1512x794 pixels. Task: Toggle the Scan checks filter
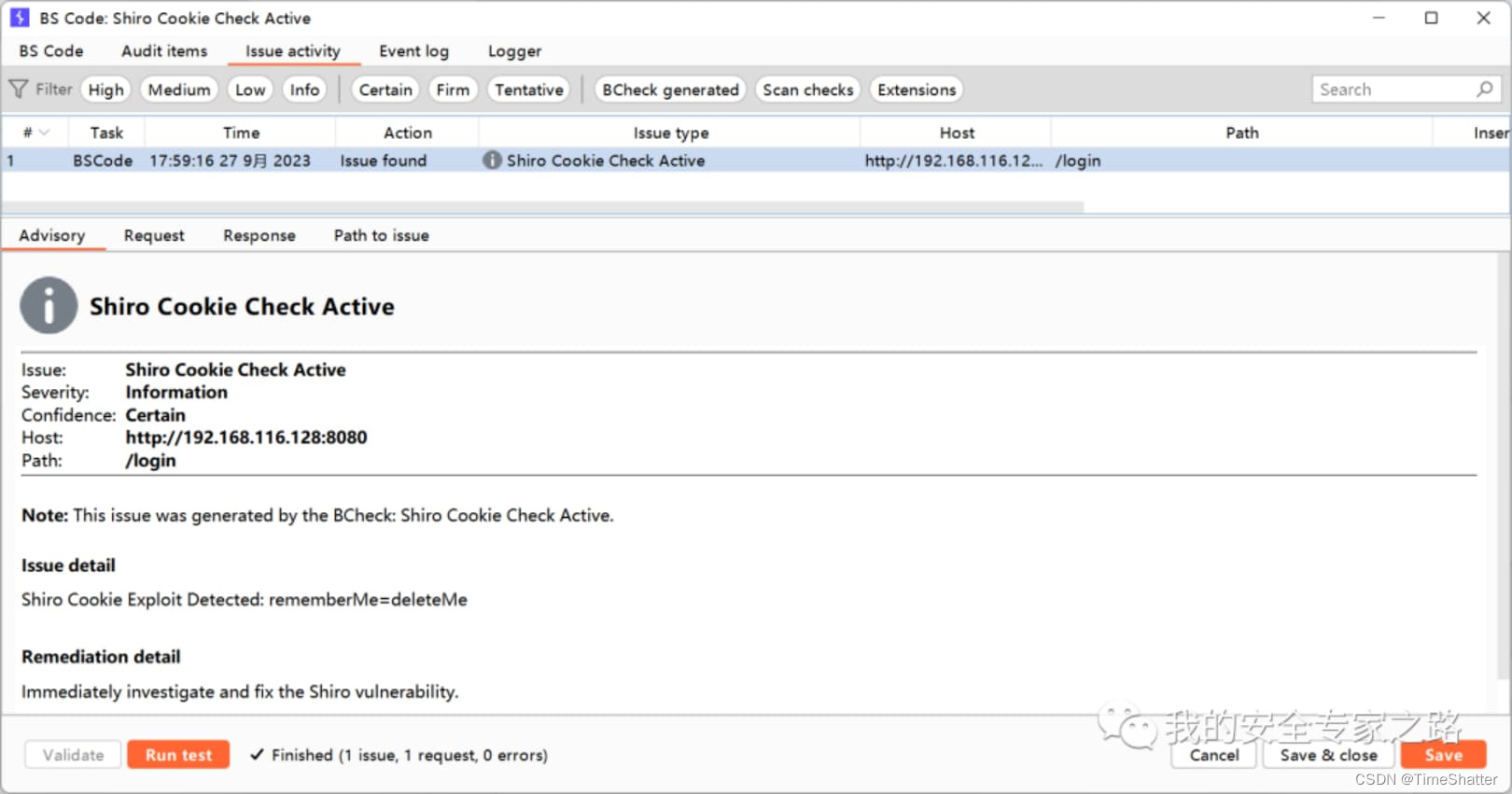(x=808, y=90)
